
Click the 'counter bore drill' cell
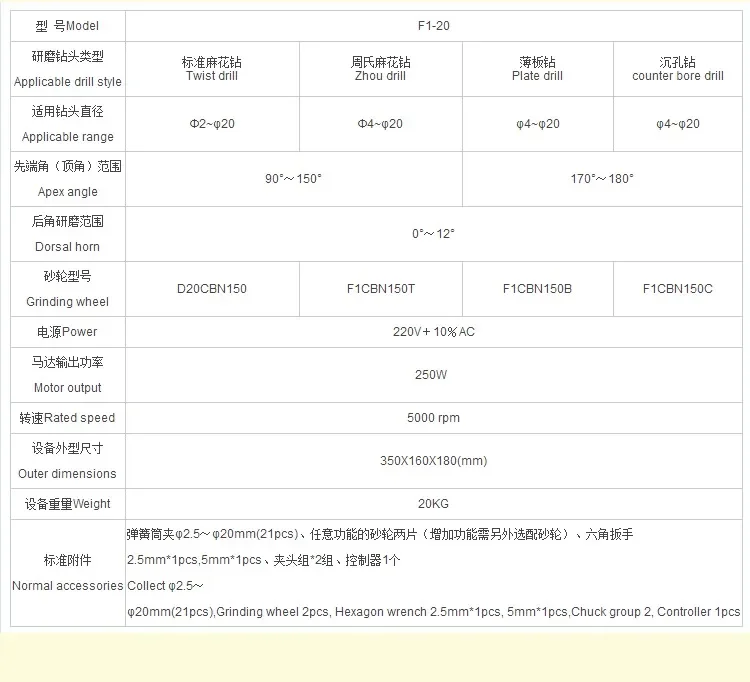coord(678,69)
